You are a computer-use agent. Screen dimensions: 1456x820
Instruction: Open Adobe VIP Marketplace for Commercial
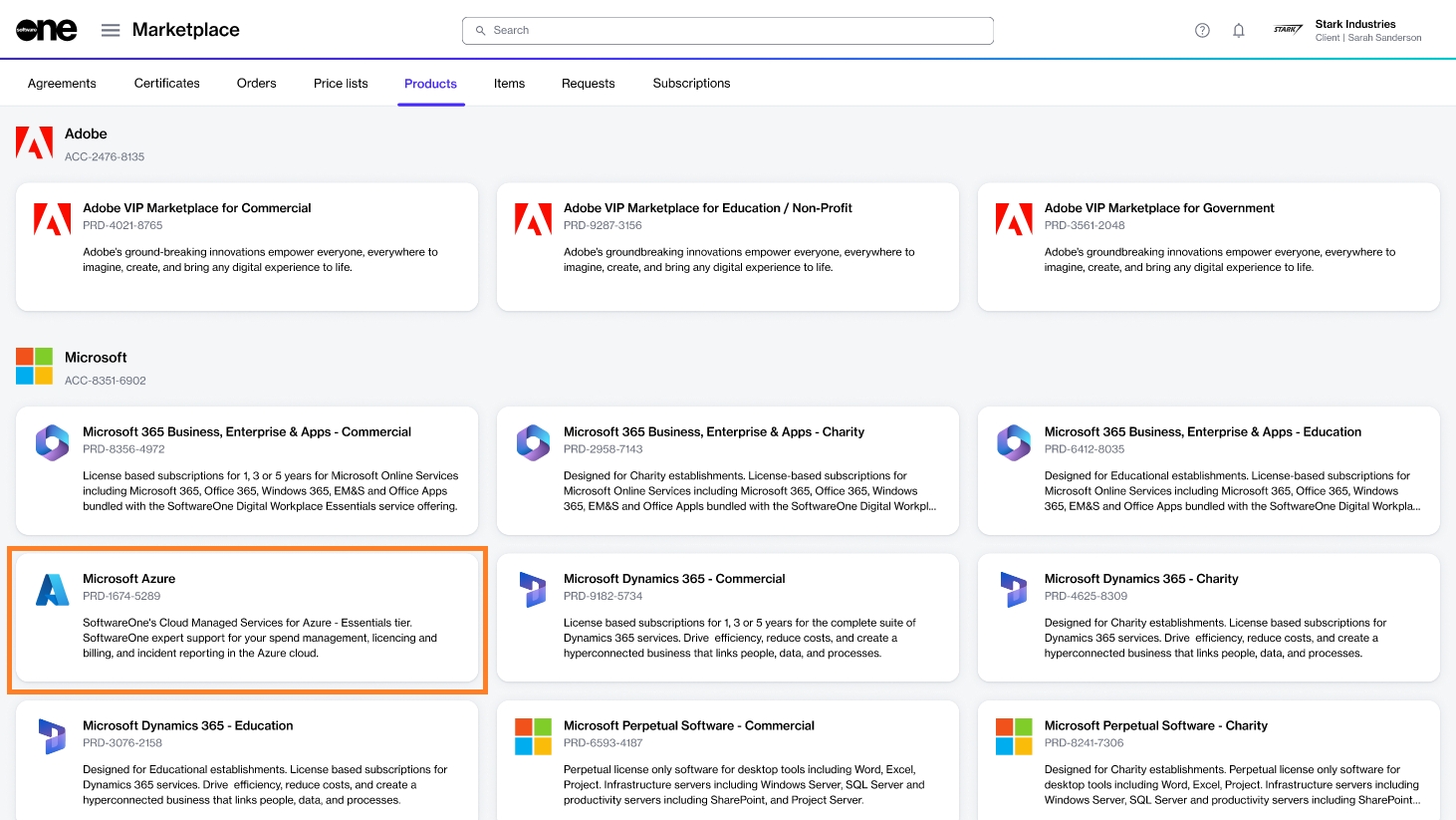[197, 208]
